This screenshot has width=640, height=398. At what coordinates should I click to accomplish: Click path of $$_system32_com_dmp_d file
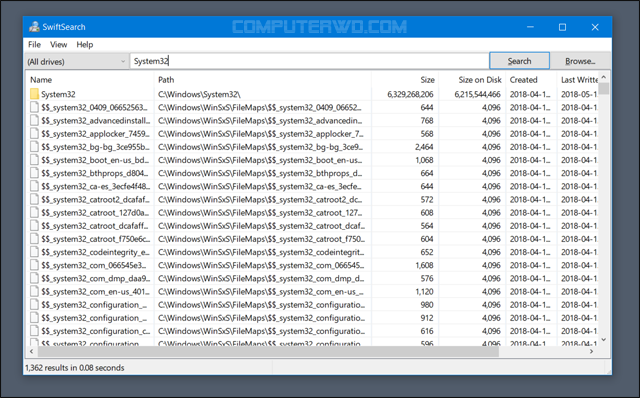260,278
